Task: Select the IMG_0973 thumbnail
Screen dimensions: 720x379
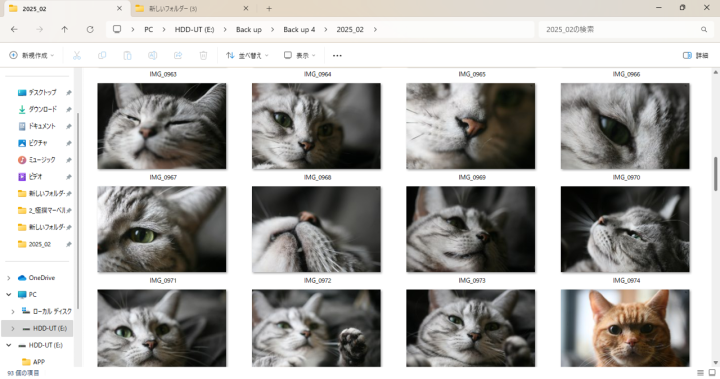Action: [471, 229]
